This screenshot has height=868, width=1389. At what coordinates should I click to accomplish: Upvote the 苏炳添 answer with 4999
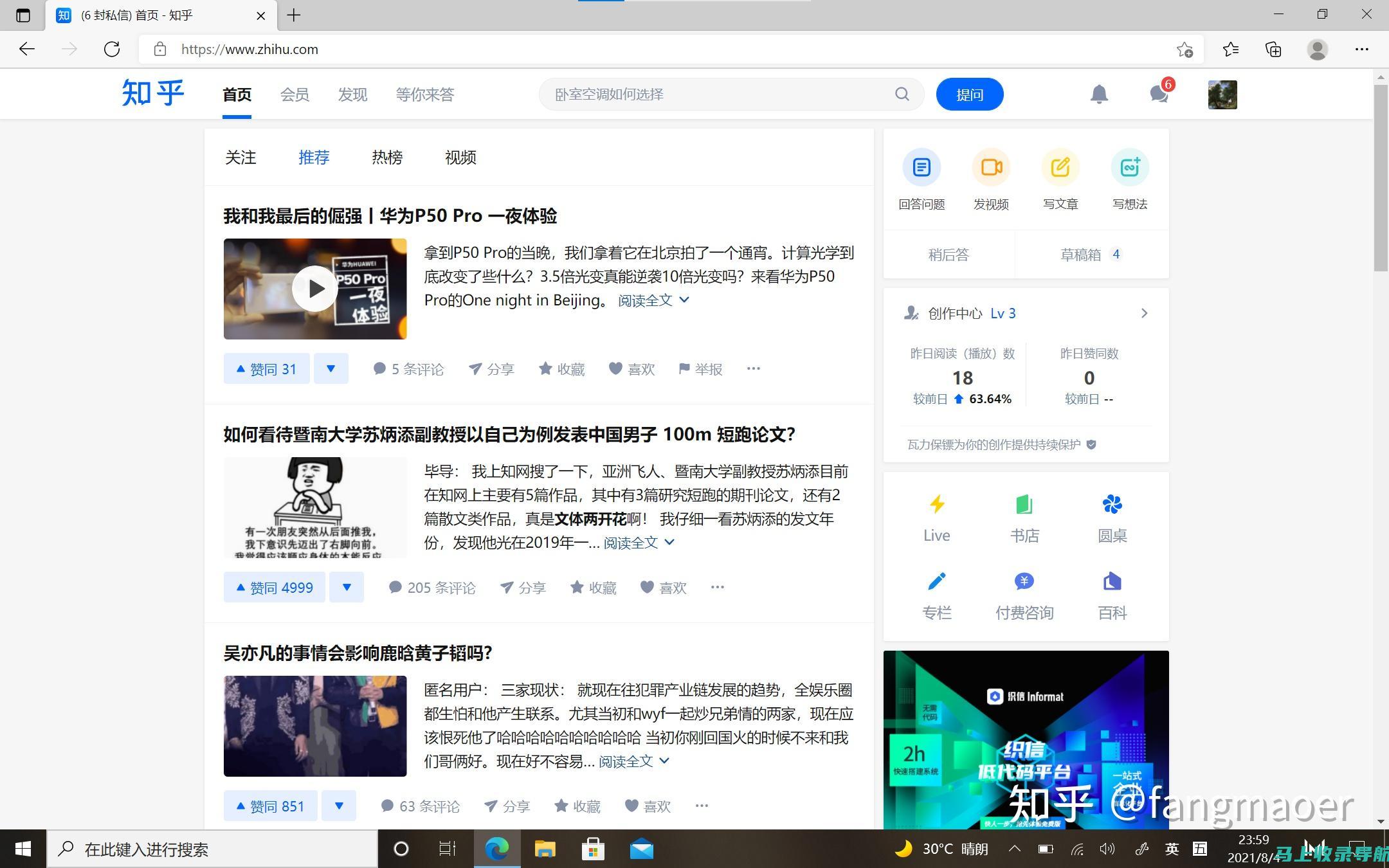pos(275,587)
